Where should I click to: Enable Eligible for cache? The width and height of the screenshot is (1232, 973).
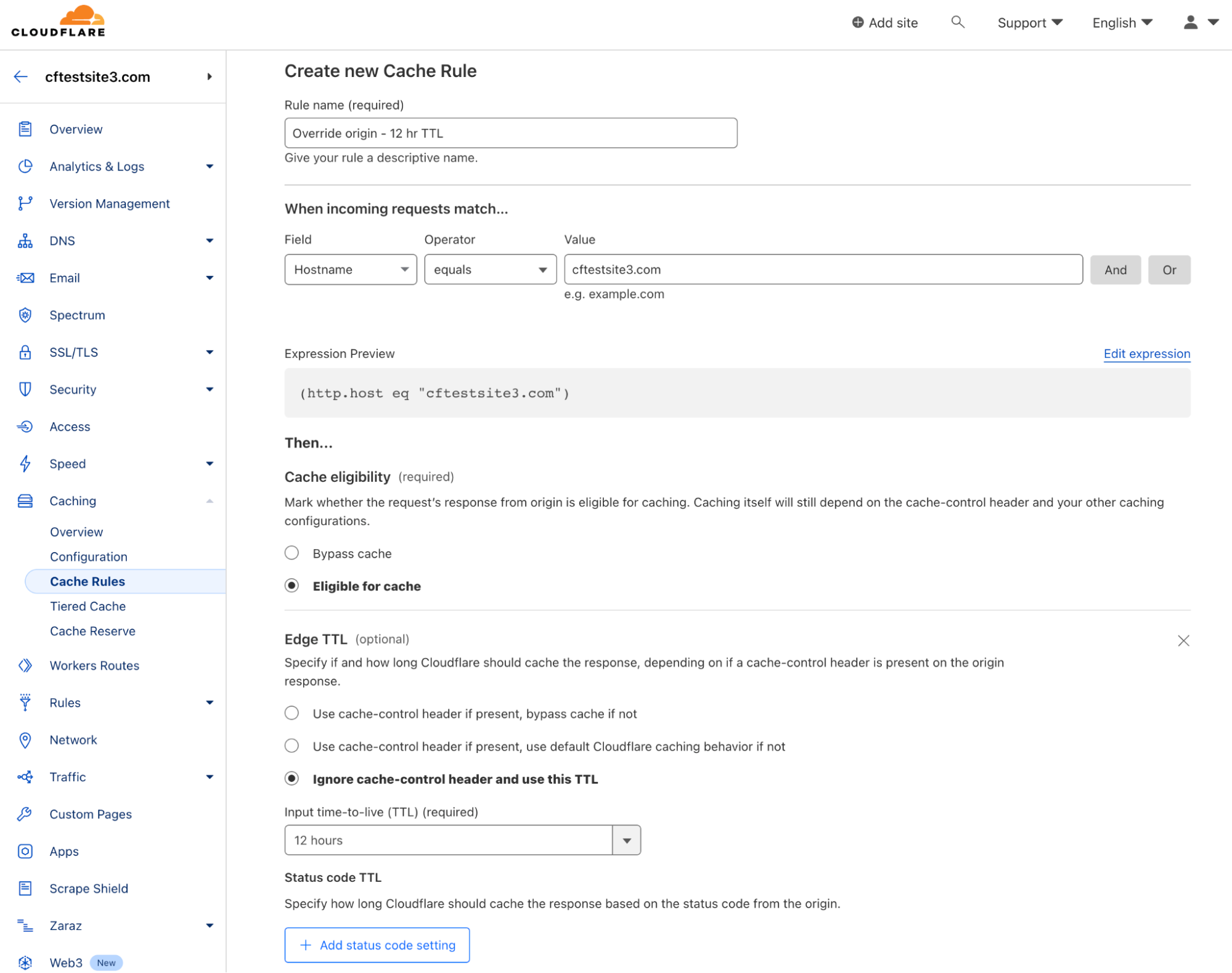pos(291,585)
